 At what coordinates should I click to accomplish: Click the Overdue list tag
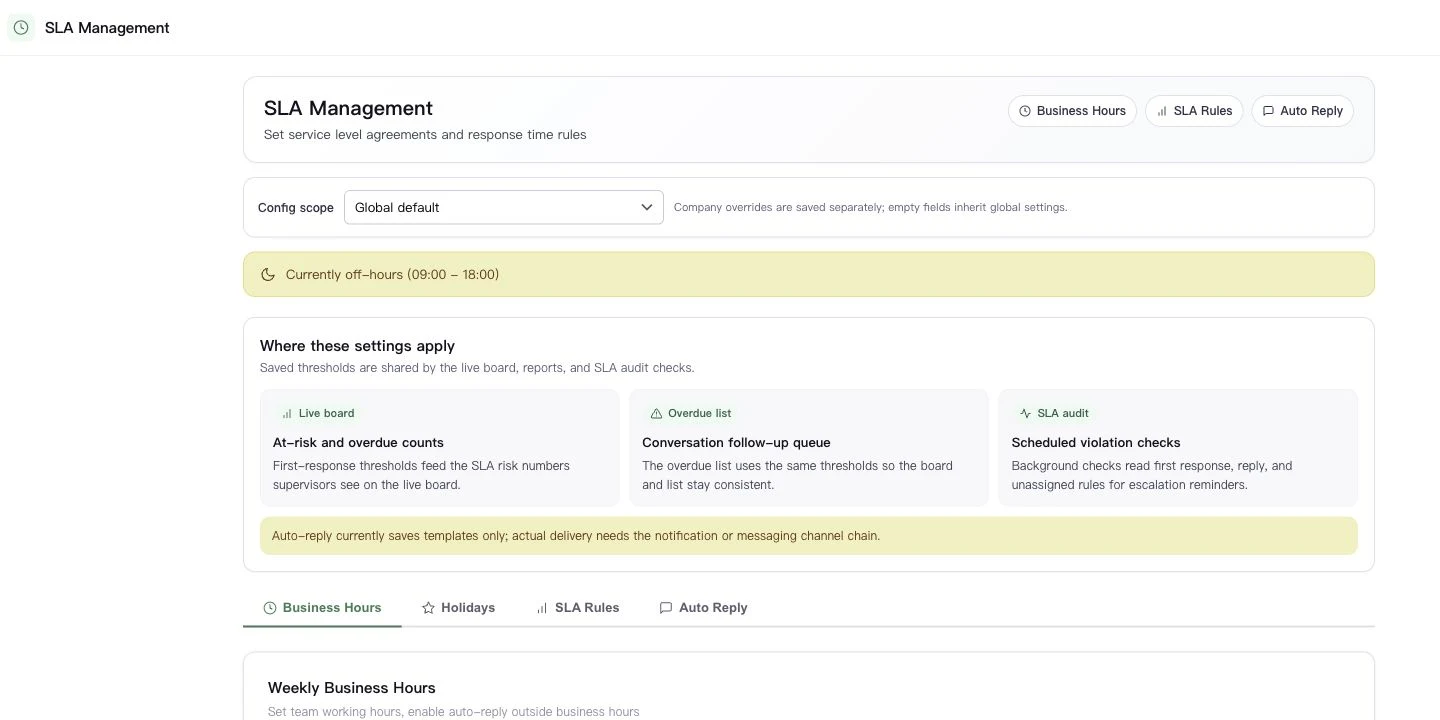point(691,413)
